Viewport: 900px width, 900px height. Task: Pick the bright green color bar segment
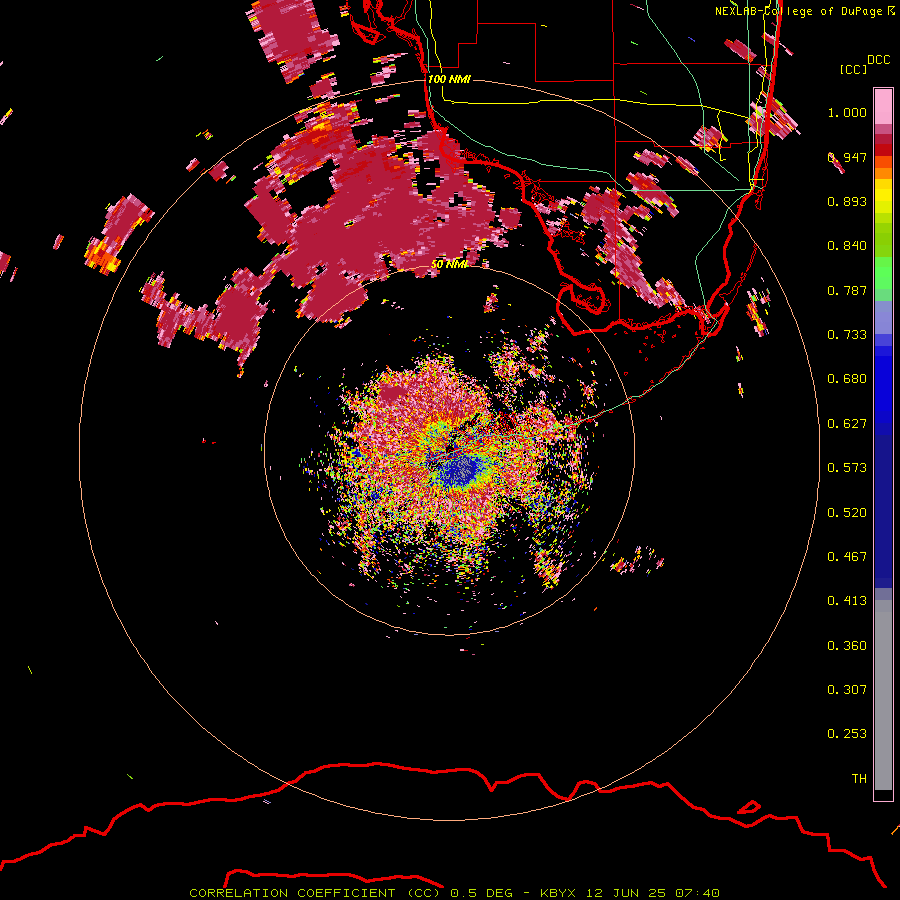pyautogui.click(x=883, y=273)
